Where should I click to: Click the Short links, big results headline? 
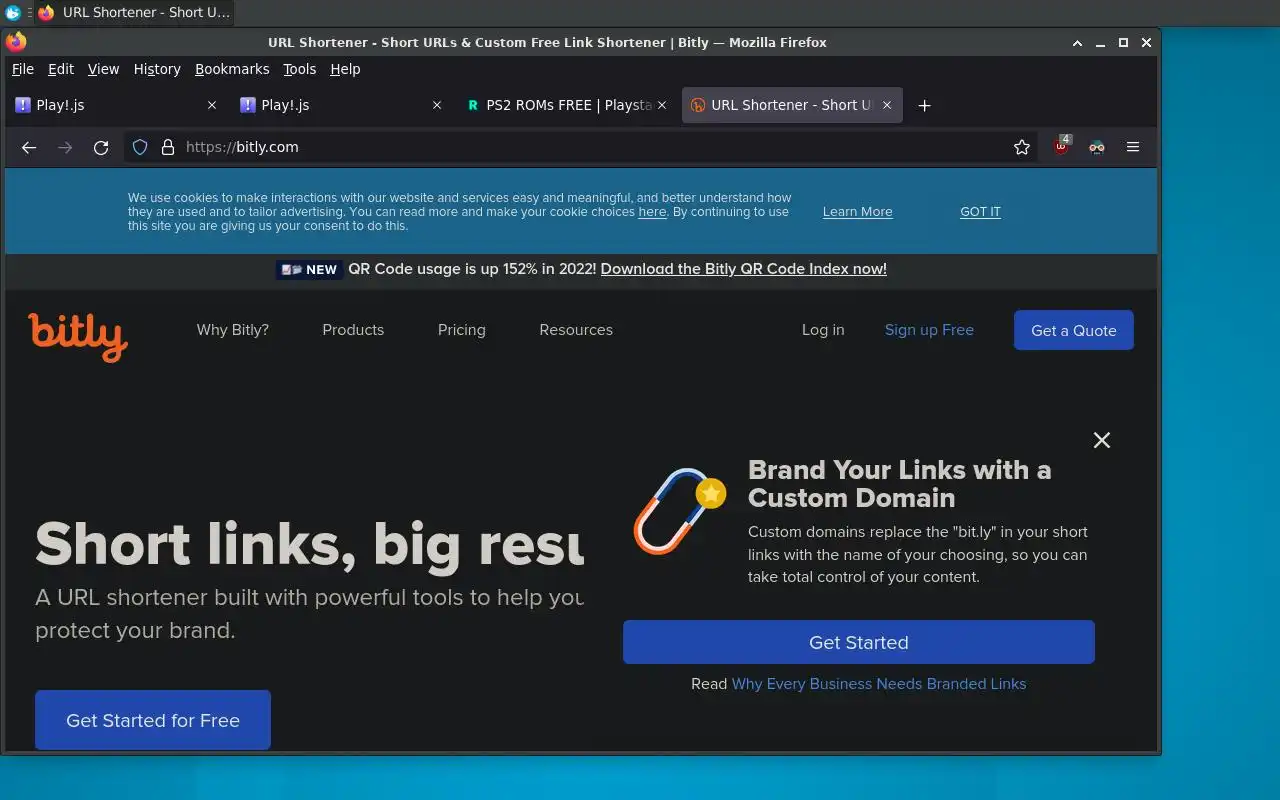tap(310, 545)
